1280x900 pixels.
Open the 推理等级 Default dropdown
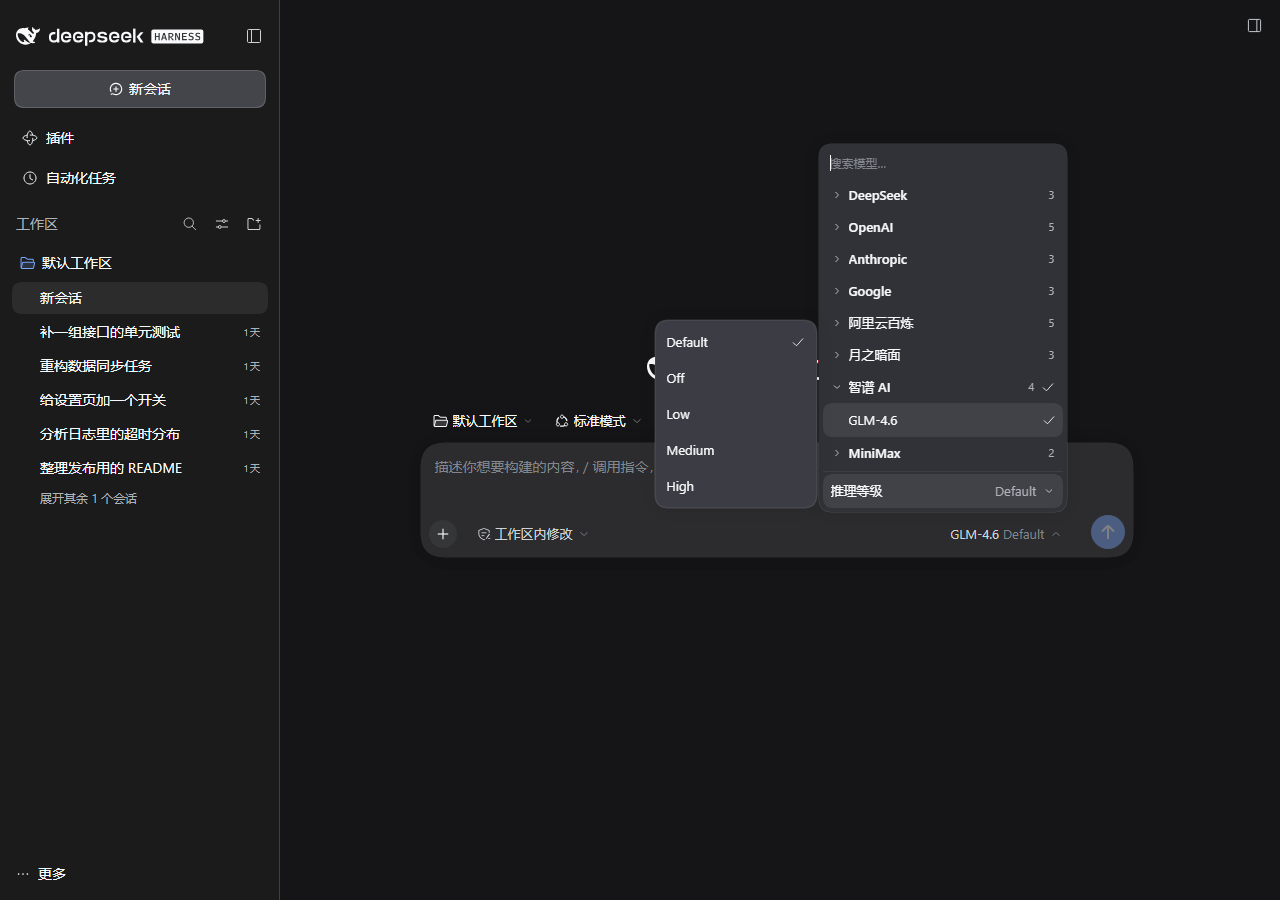[x=943, y=491]
